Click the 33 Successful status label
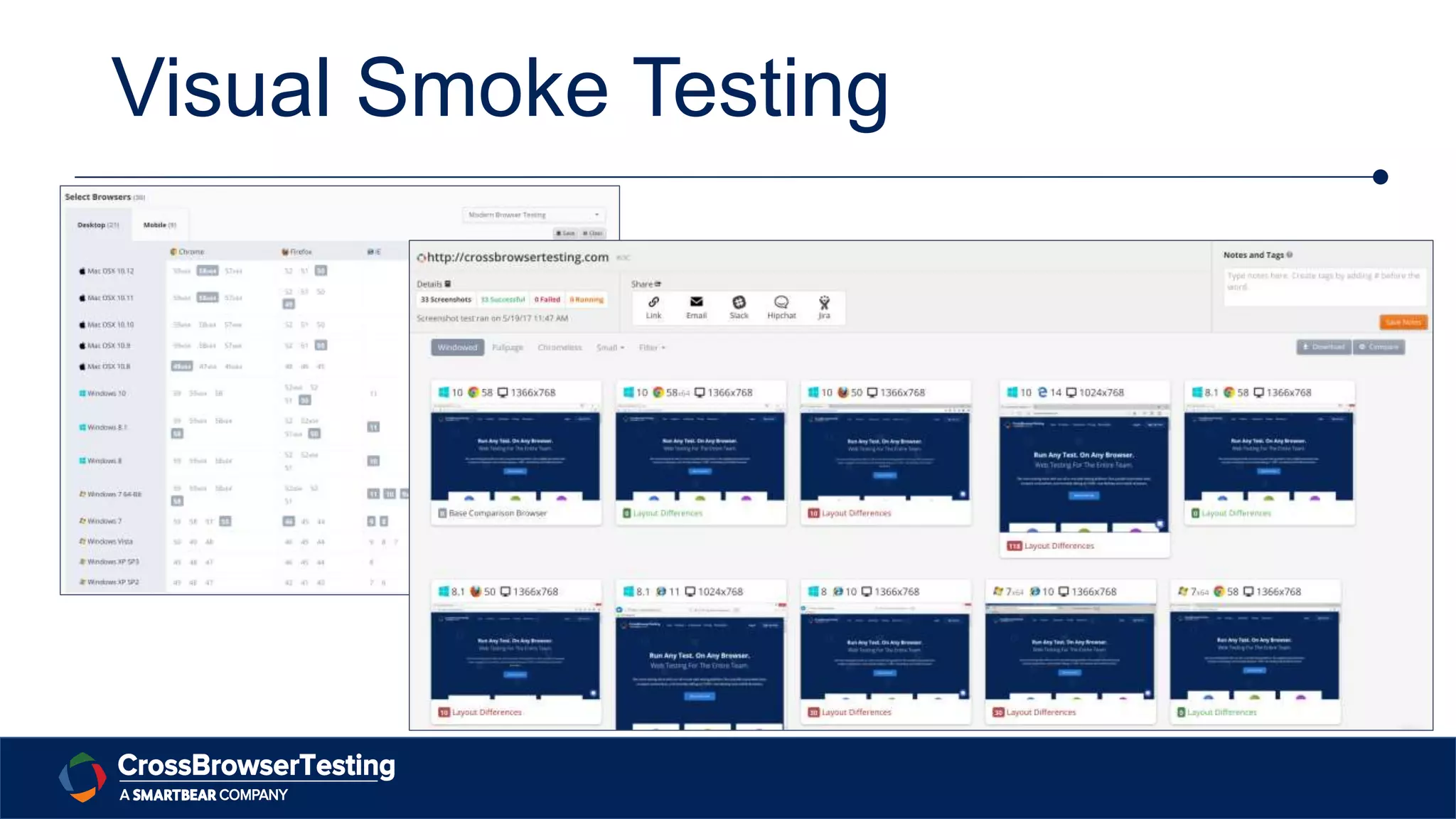 [x=503, y=299]
